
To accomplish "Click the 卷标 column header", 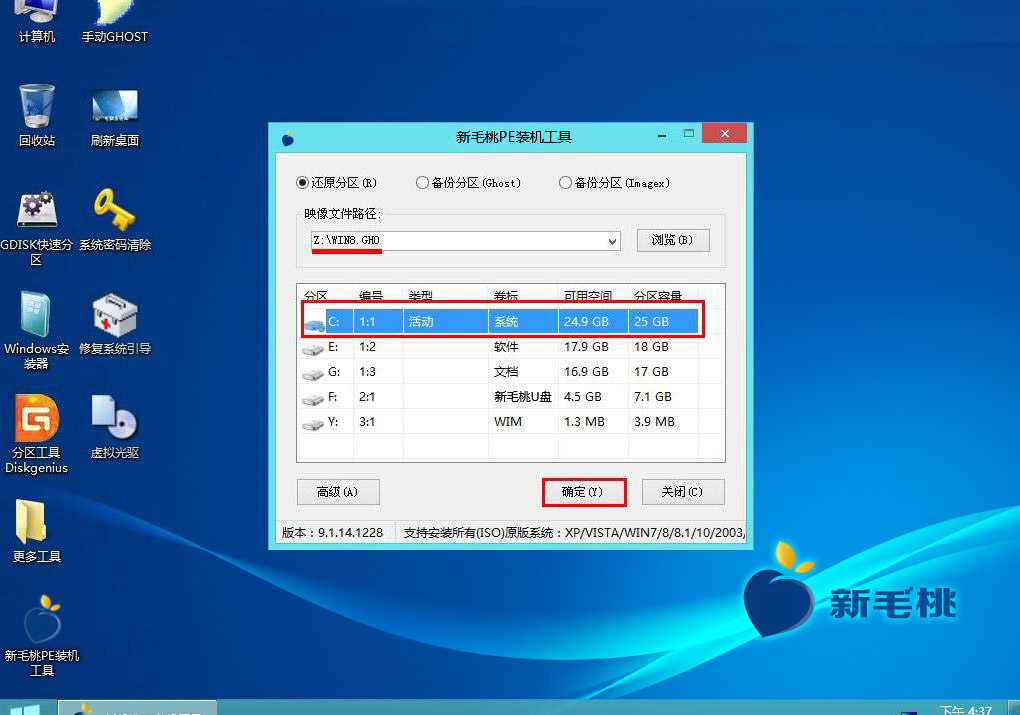I will point(505,296).
